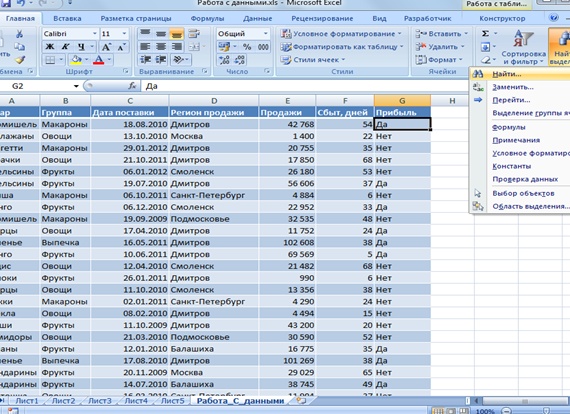Switch to the Формулы ribbon tab
This screenshot has width=570, height=414.
click(207, 19)
